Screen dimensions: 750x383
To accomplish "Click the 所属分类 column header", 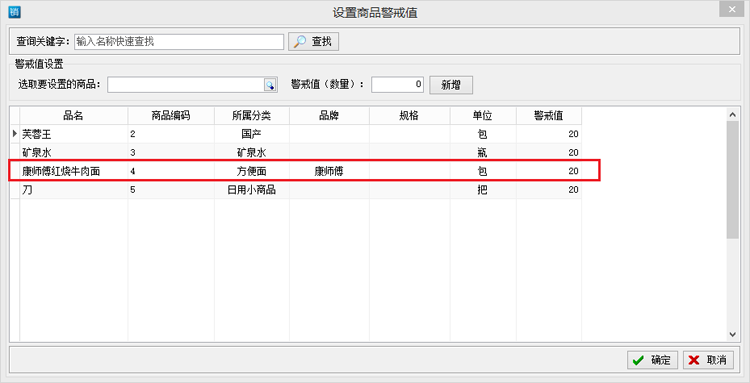I will pyautogui.click(x=252, y=116).
